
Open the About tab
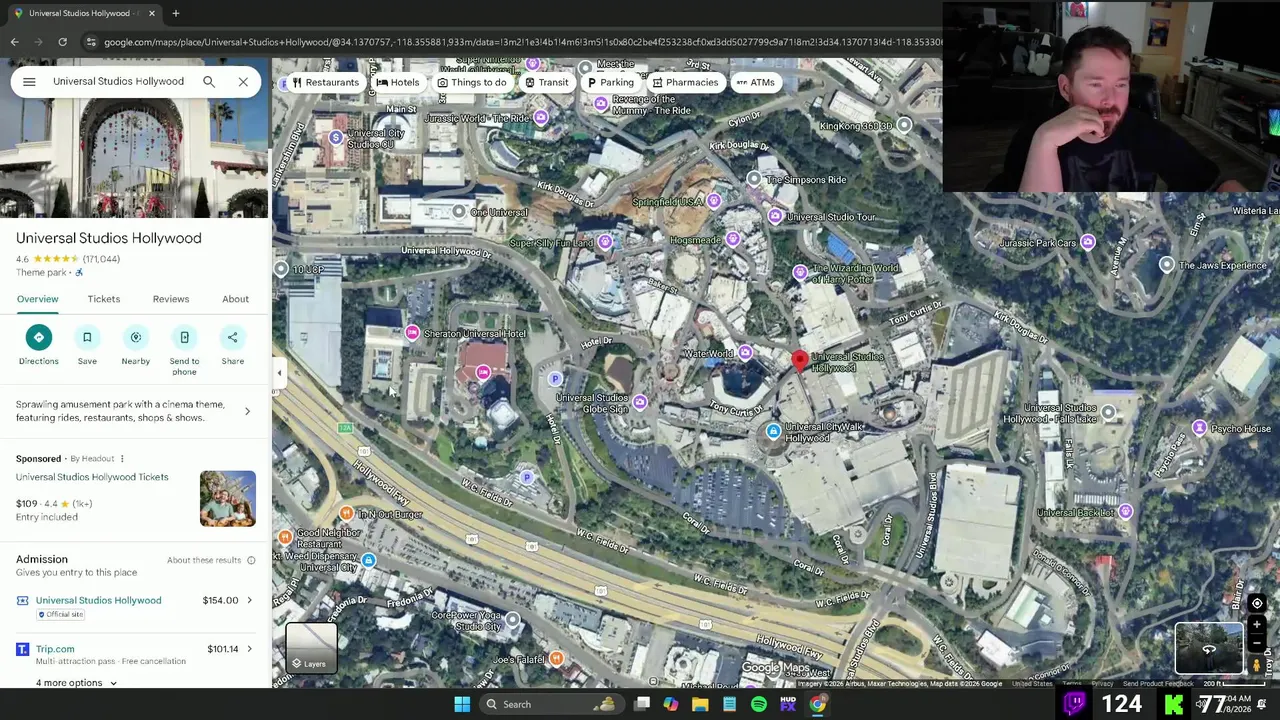coord(236,299)
